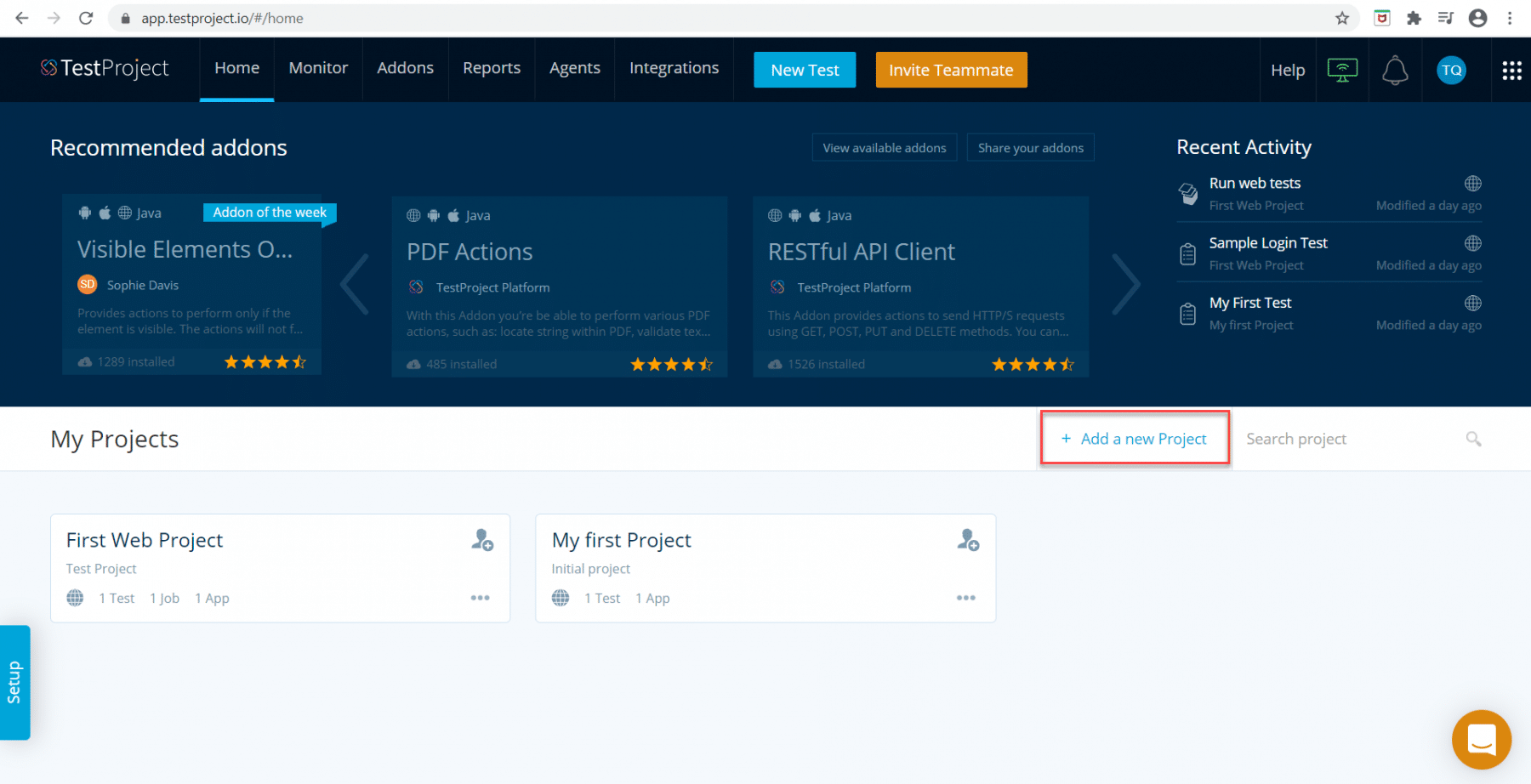Click the search project magnifier icon

tap(1473, 439)
